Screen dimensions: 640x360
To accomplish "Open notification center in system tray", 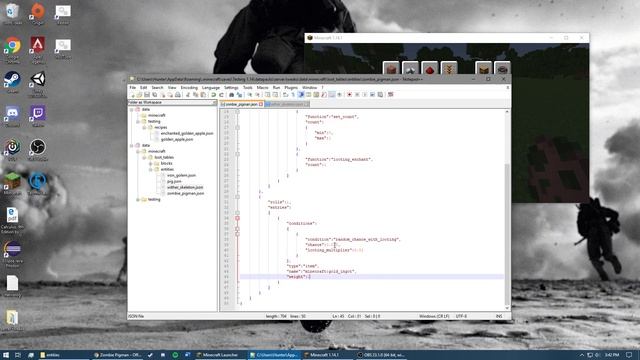I will 629,355.
